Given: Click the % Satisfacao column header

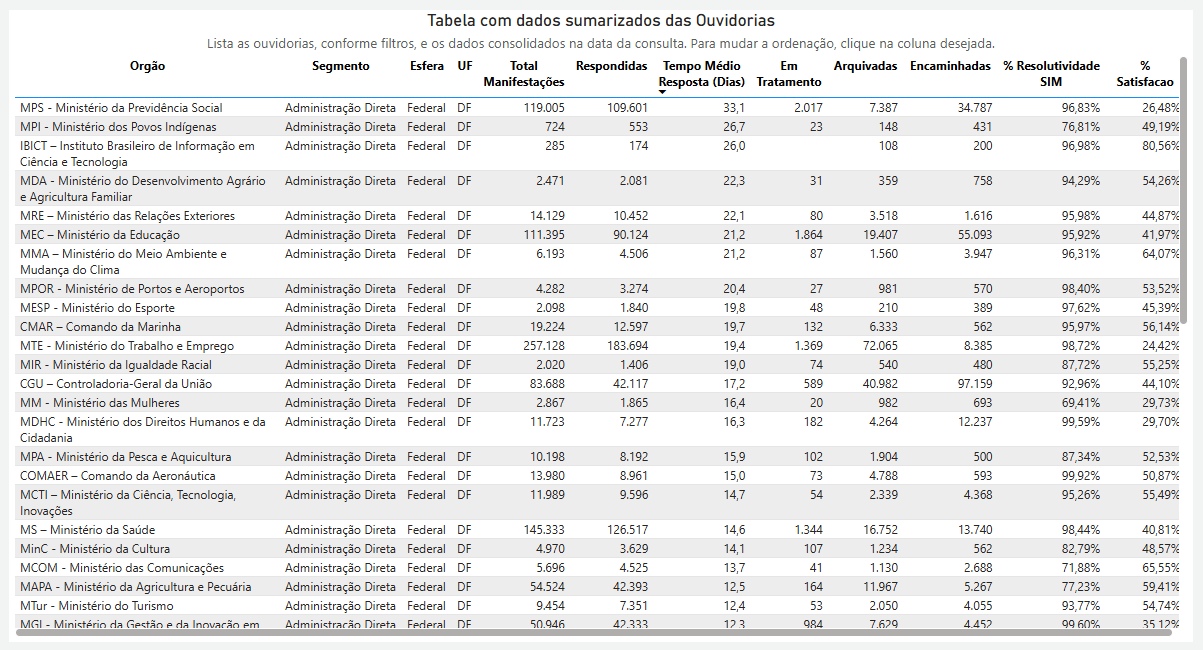Looking at the screenshot, I should (x=1145, y=74).
